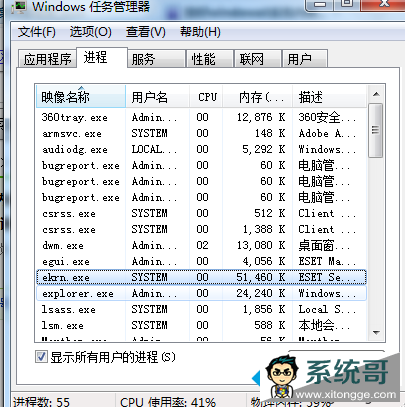Select the lsass.exe process
The height and width of the screenshot is (407, 405).
pos(201,309)
